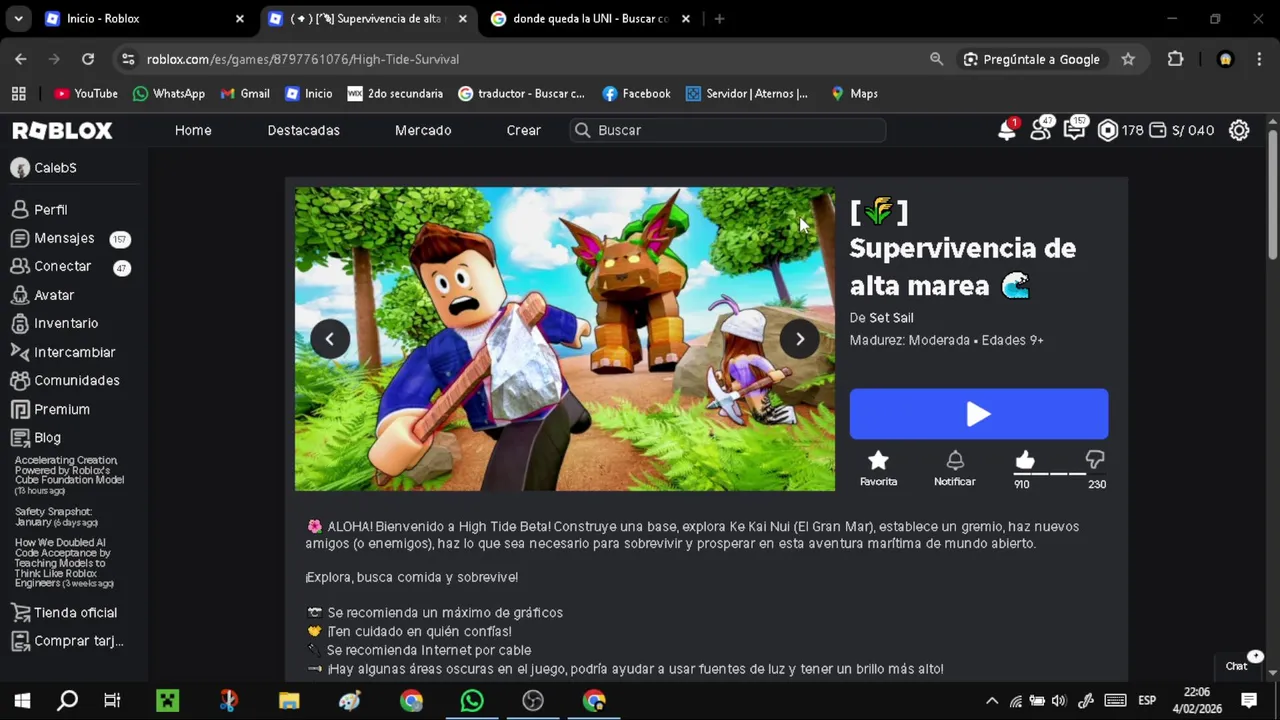Viewport: 1280px width, 720px height.
Task: Click the Chrome address bar URL
Action: coord(303,59)
